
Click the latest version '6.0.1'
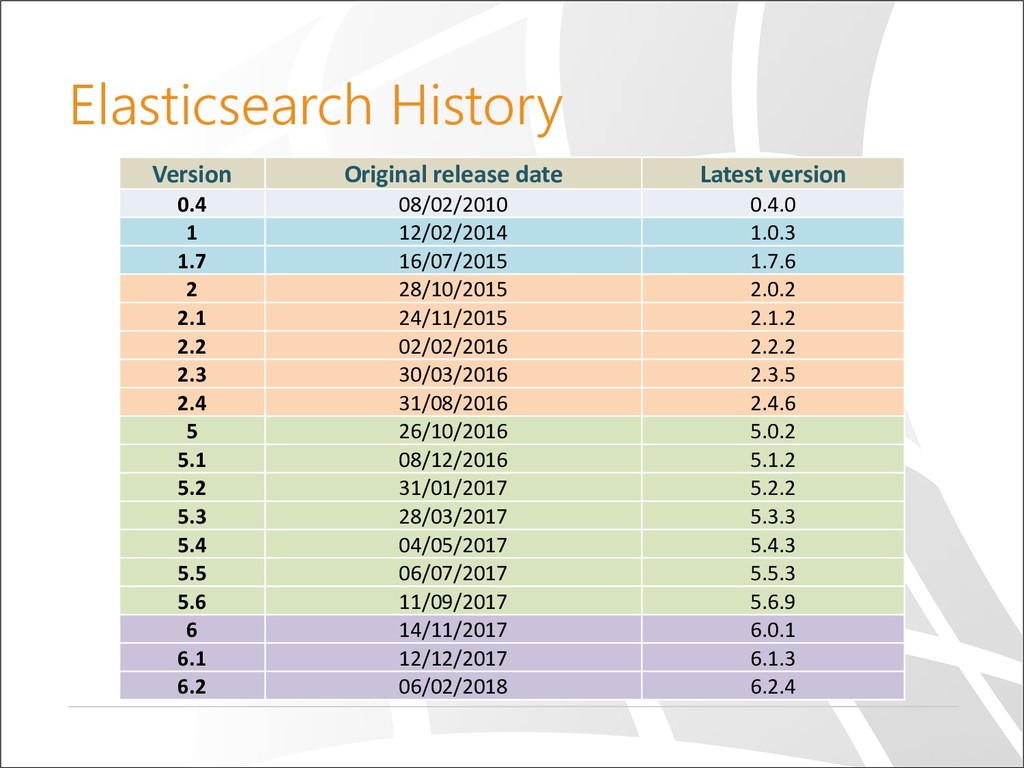point(773,630)
